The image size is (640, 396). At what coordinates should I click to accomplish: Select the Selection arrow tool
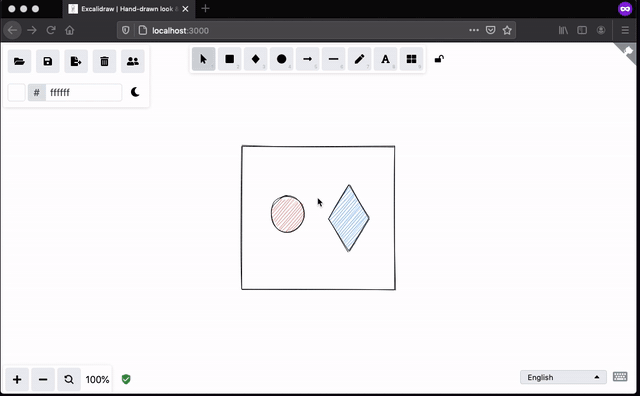point(203,59)
